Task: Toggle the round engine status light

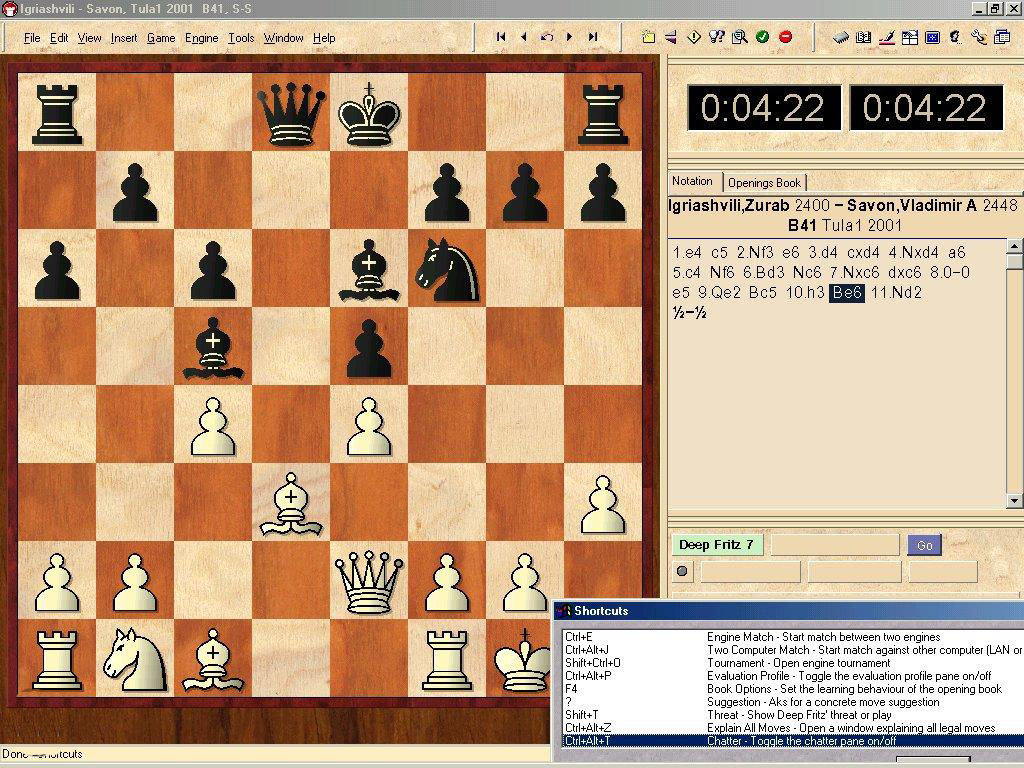Action: tap(683, 572)
